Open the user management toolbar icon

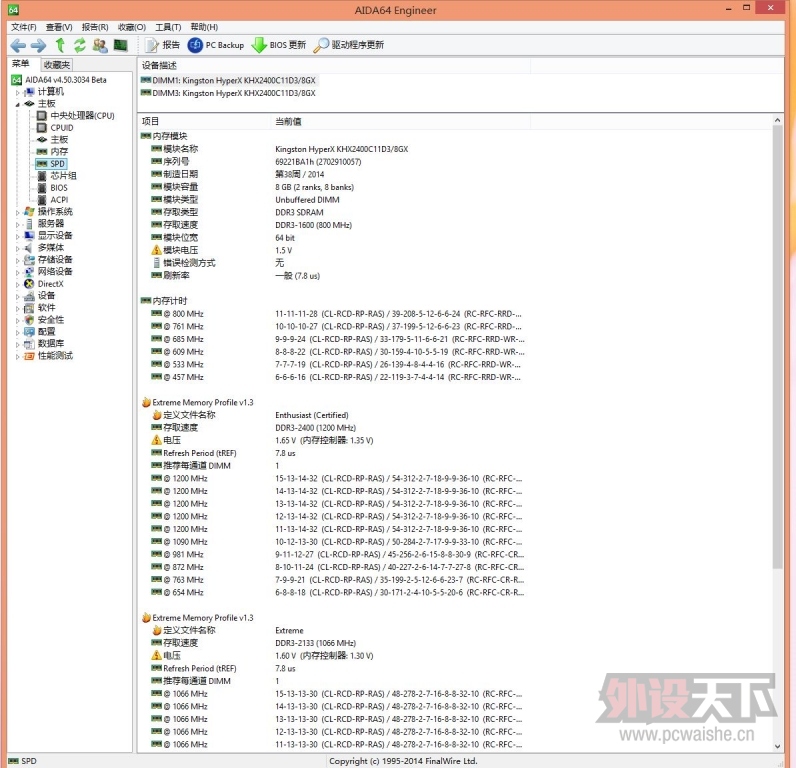pyautogui.click(x=100, y=45)
